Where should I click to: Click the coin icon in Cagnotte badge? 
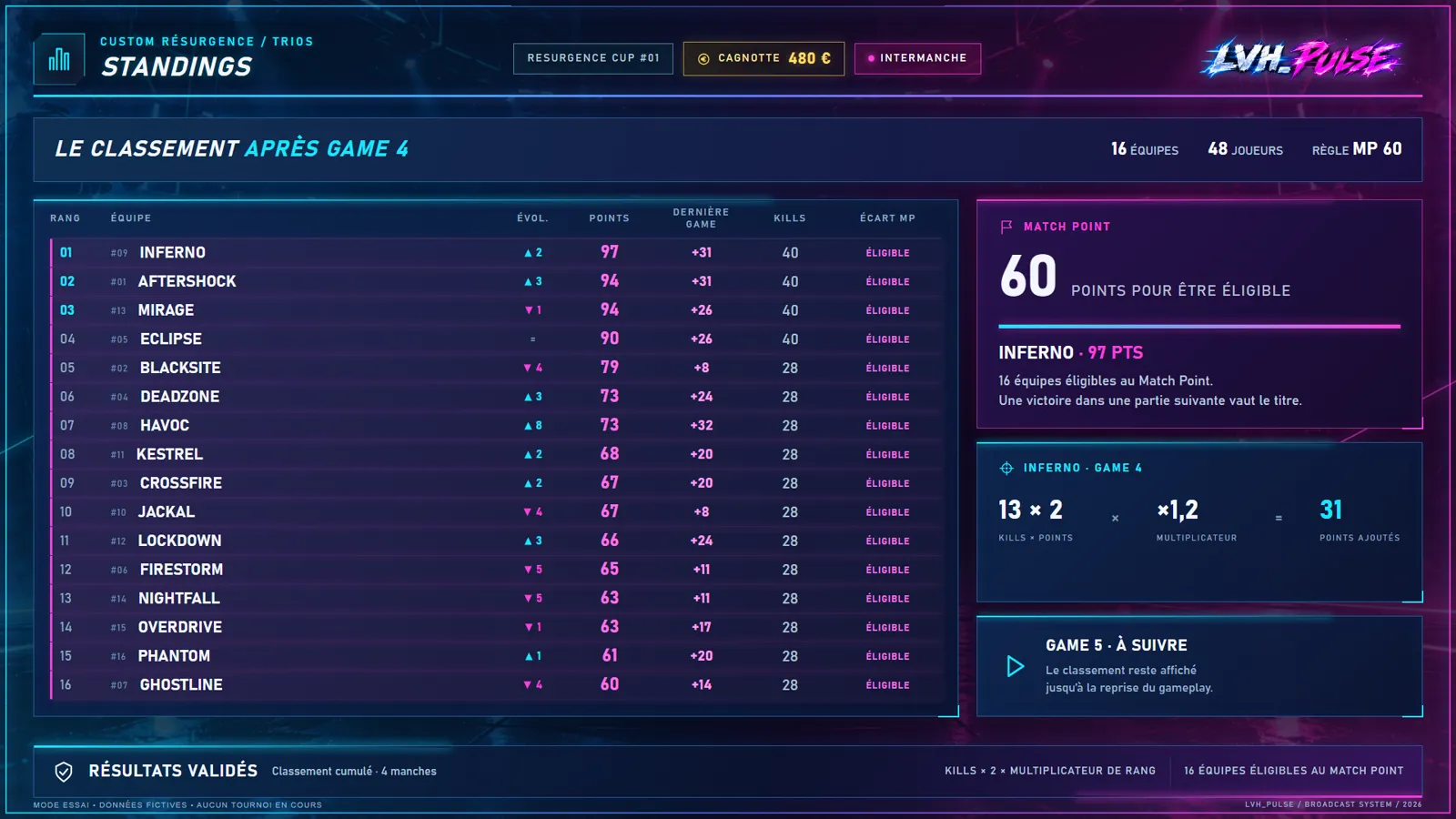(x=703, y=58)
